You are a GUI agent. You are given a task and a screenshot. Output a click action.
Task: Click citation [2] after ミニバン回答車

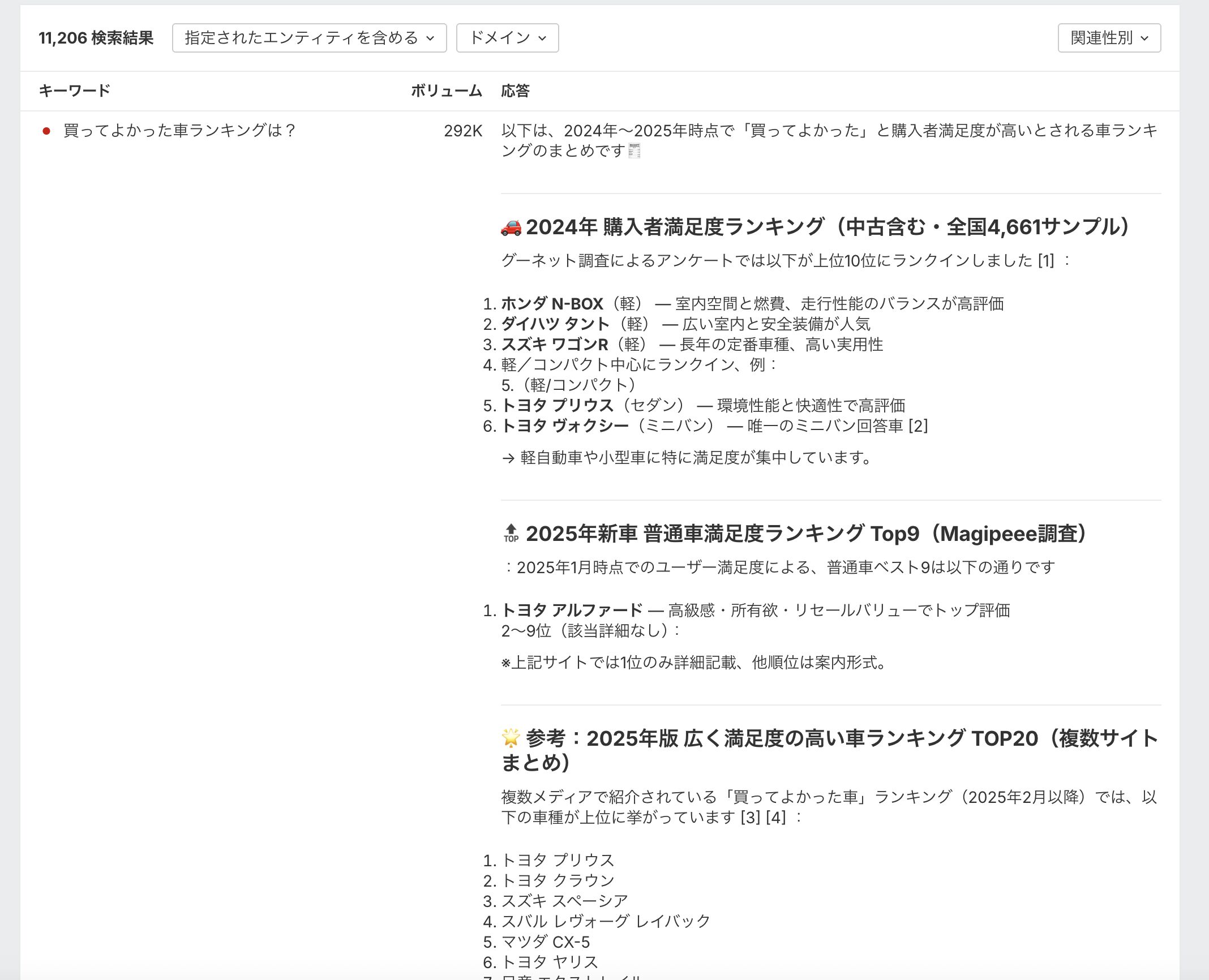pyautogui.click(x=918, y=425)
